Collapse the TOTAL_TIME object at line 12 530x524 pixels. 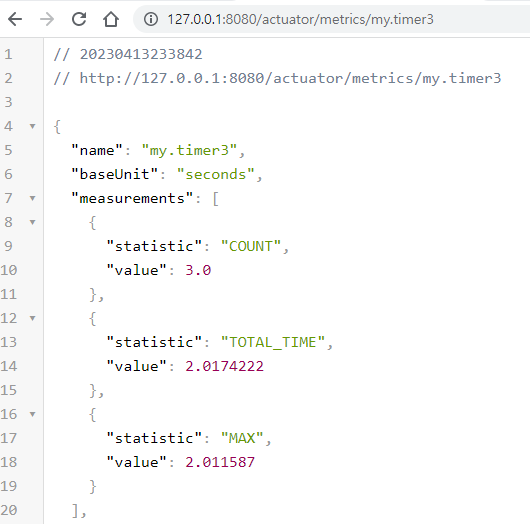pyautogui.click(x=32, y=318)
